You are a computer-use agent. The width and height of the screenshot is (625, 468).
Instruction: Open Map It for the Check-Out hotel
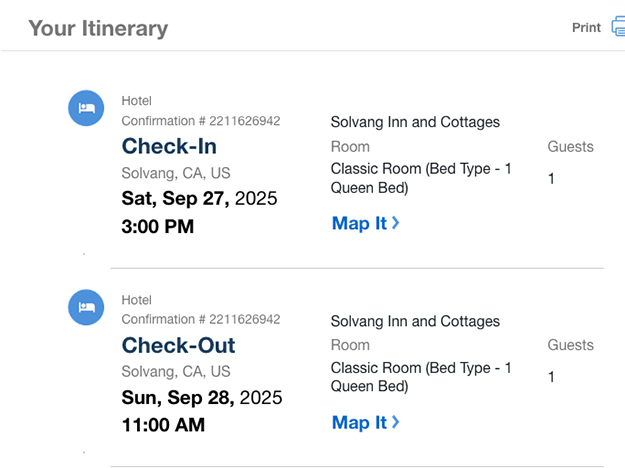coord(359,423)
